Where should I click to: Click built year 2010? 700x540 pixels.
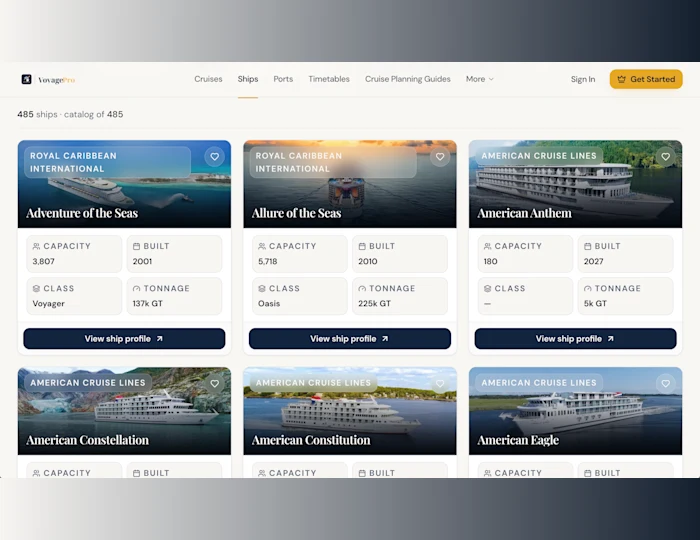[x=367, y=262]
